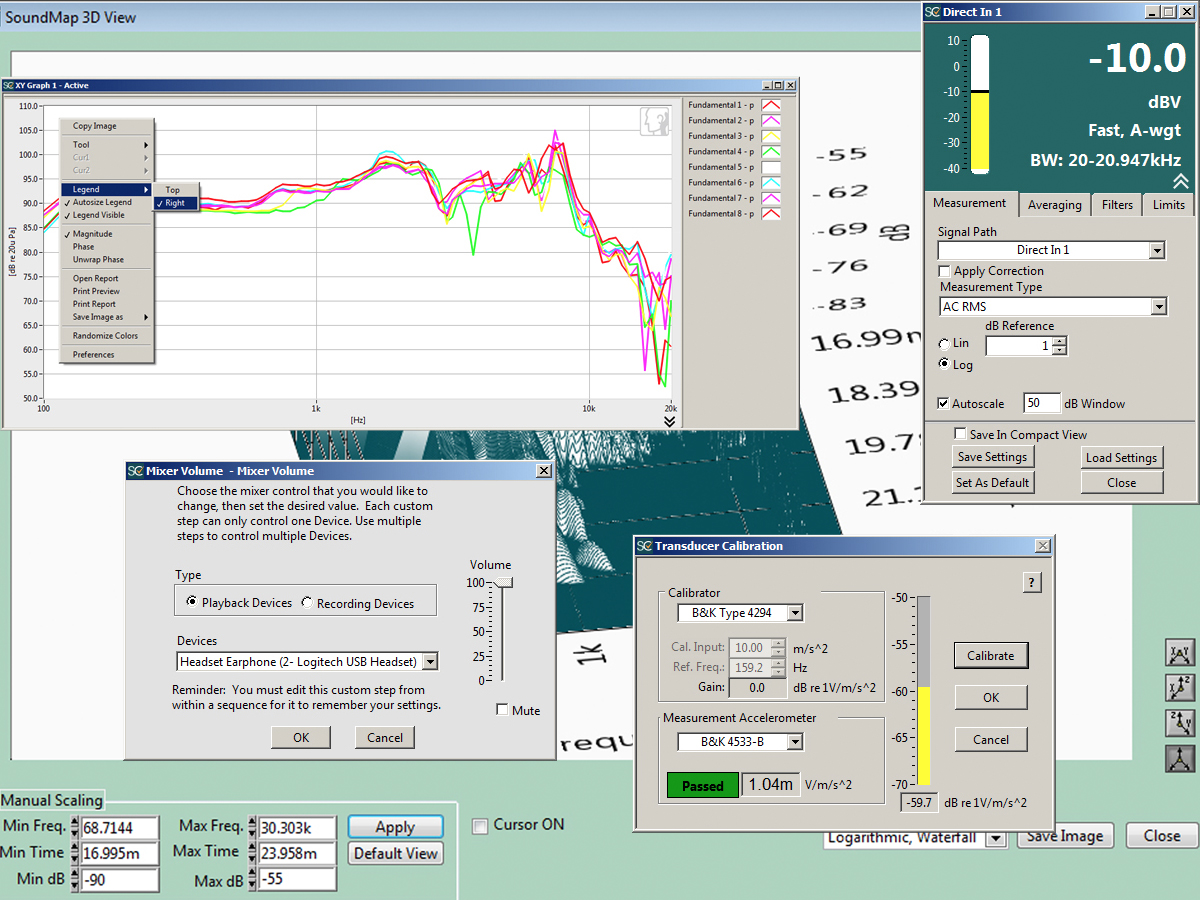
Task: Enable the Cursor ON checkbox
Action: click(x=480, y=825)
